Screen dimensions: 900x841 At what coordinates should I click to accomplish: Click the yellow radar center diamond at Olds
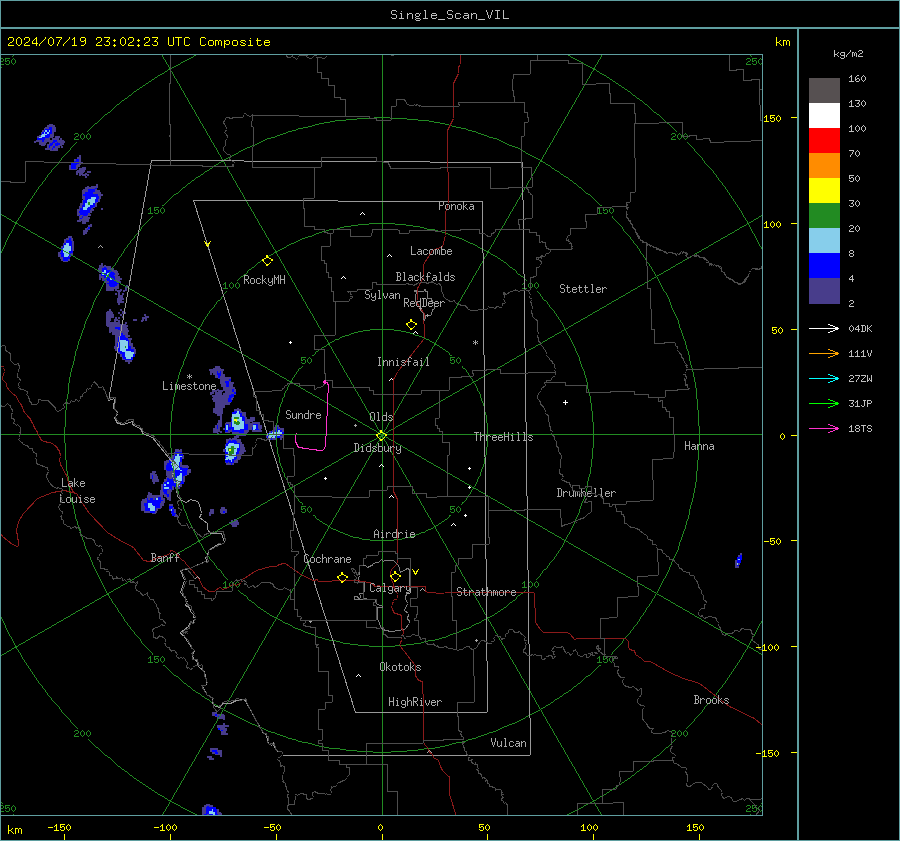click(382, 435)
